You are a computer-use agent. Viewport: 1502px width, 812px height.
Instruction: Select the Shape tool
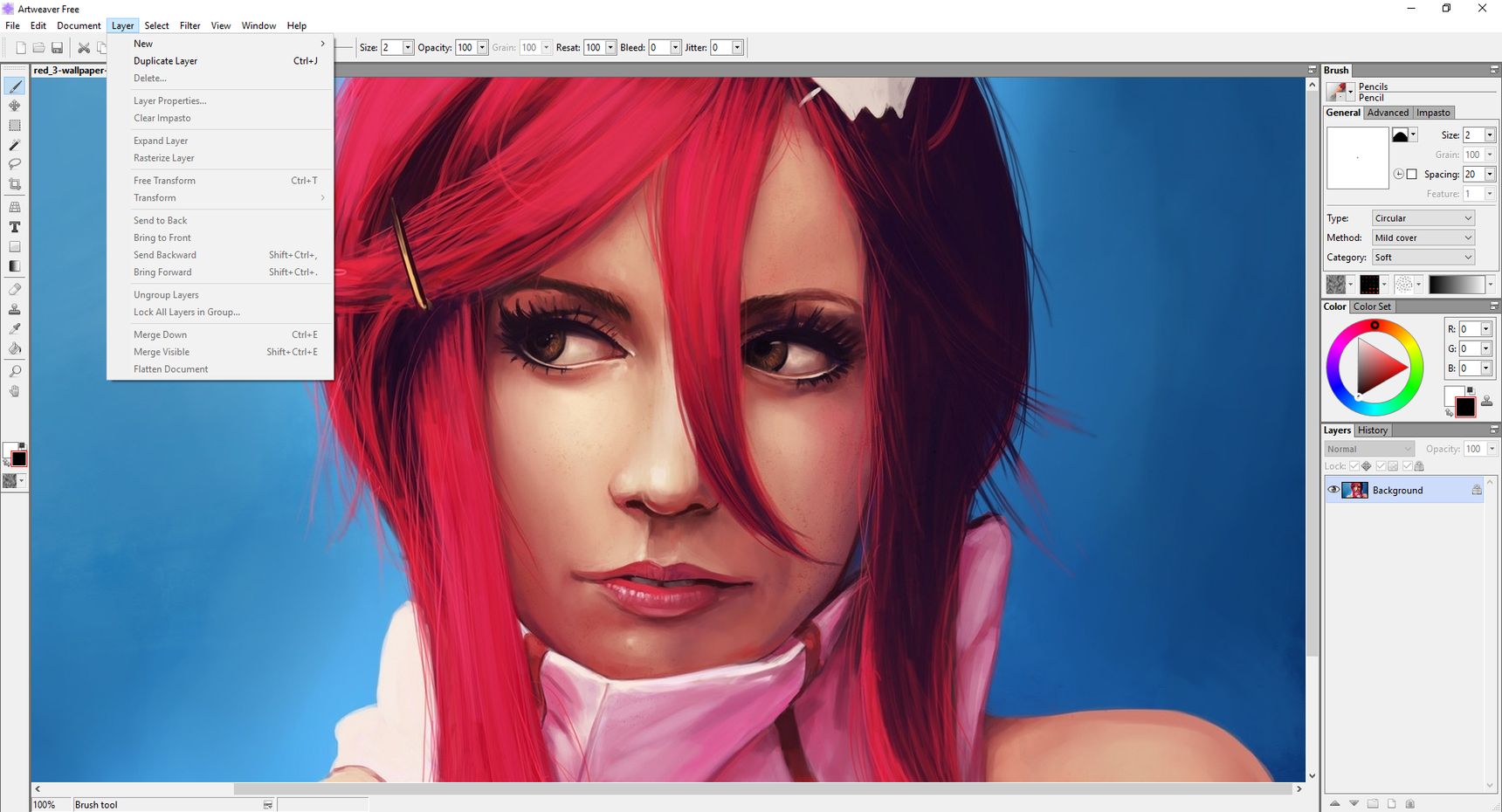pos(15,247)
